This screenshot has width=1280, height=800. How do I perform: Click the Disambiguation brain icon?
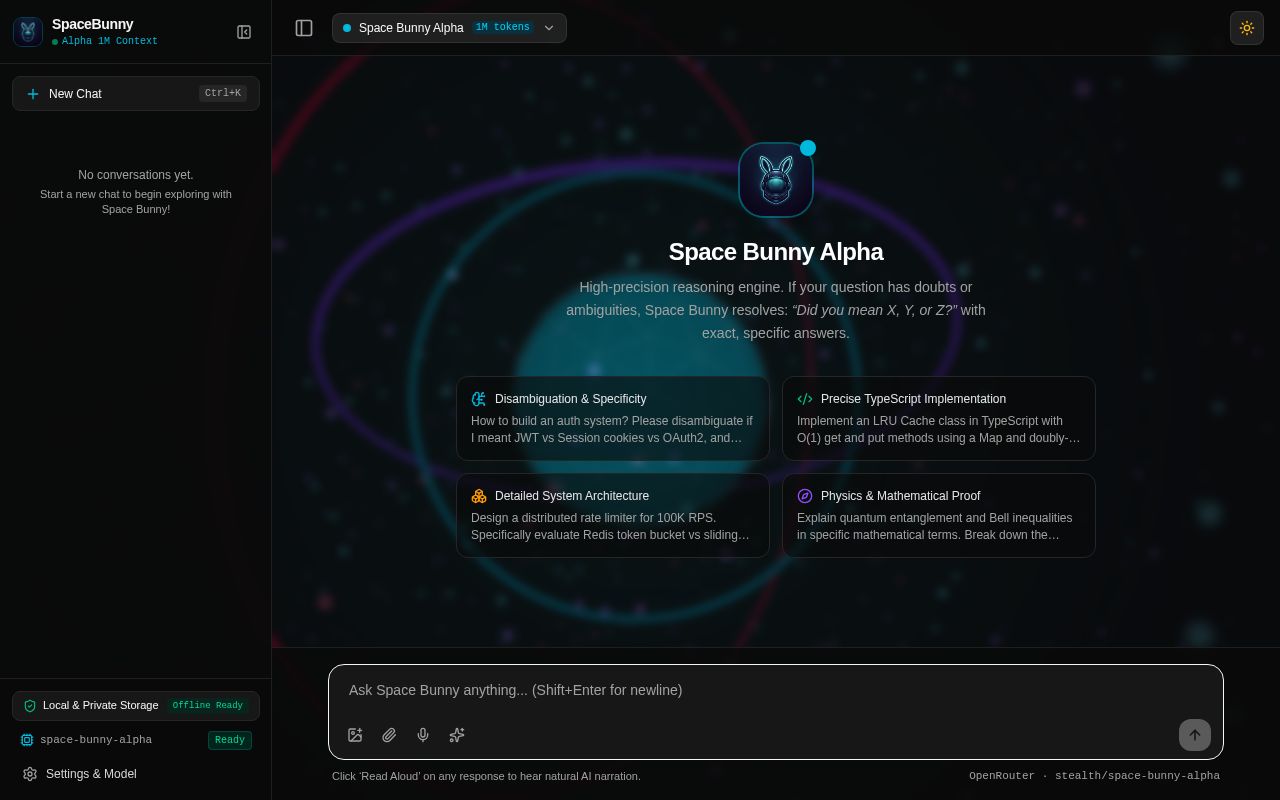[x=479, y=399]
